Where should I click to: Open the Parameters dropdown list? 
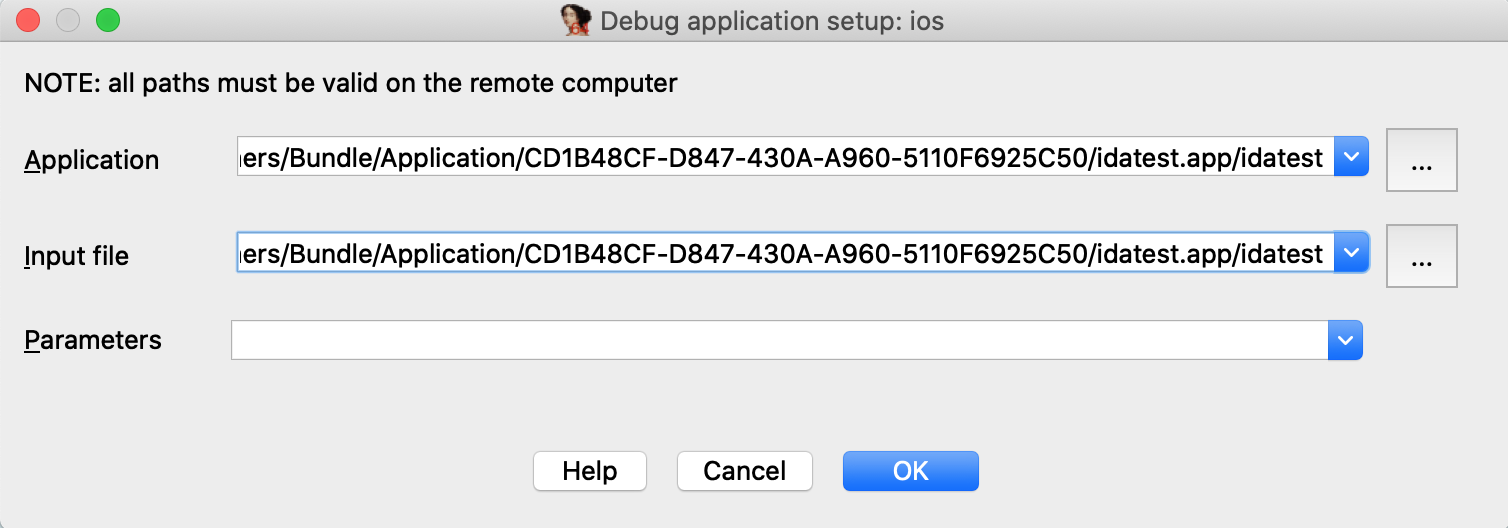[1345, 341]
